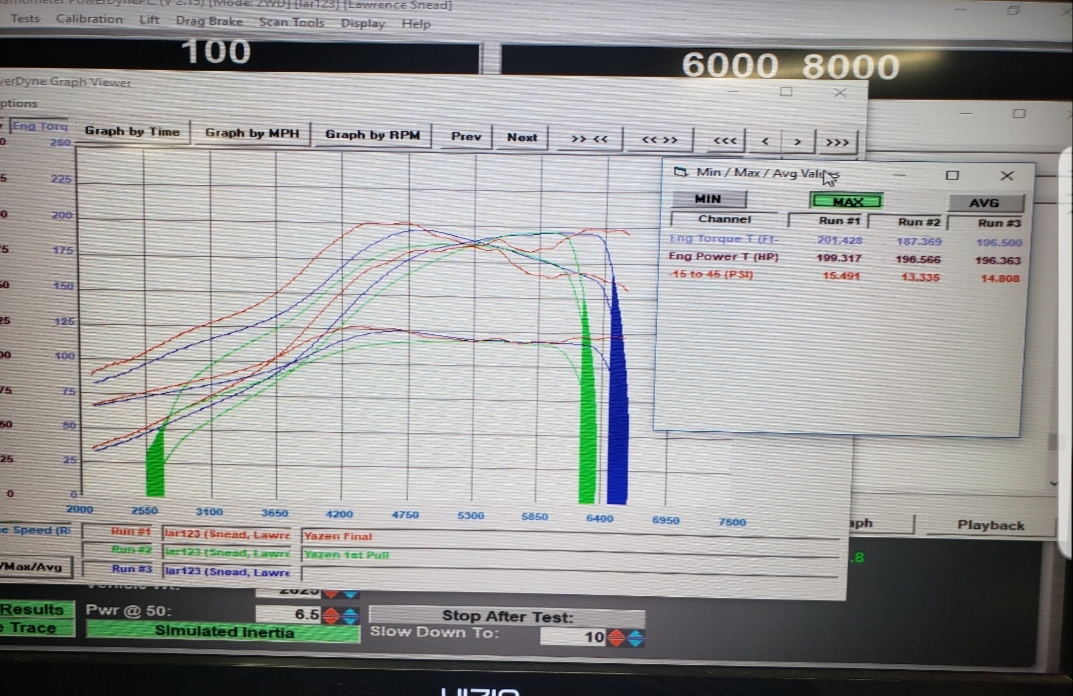
Task: Adjust Pwr @ 50 with blue stepper
Action: tap(350, 616)
